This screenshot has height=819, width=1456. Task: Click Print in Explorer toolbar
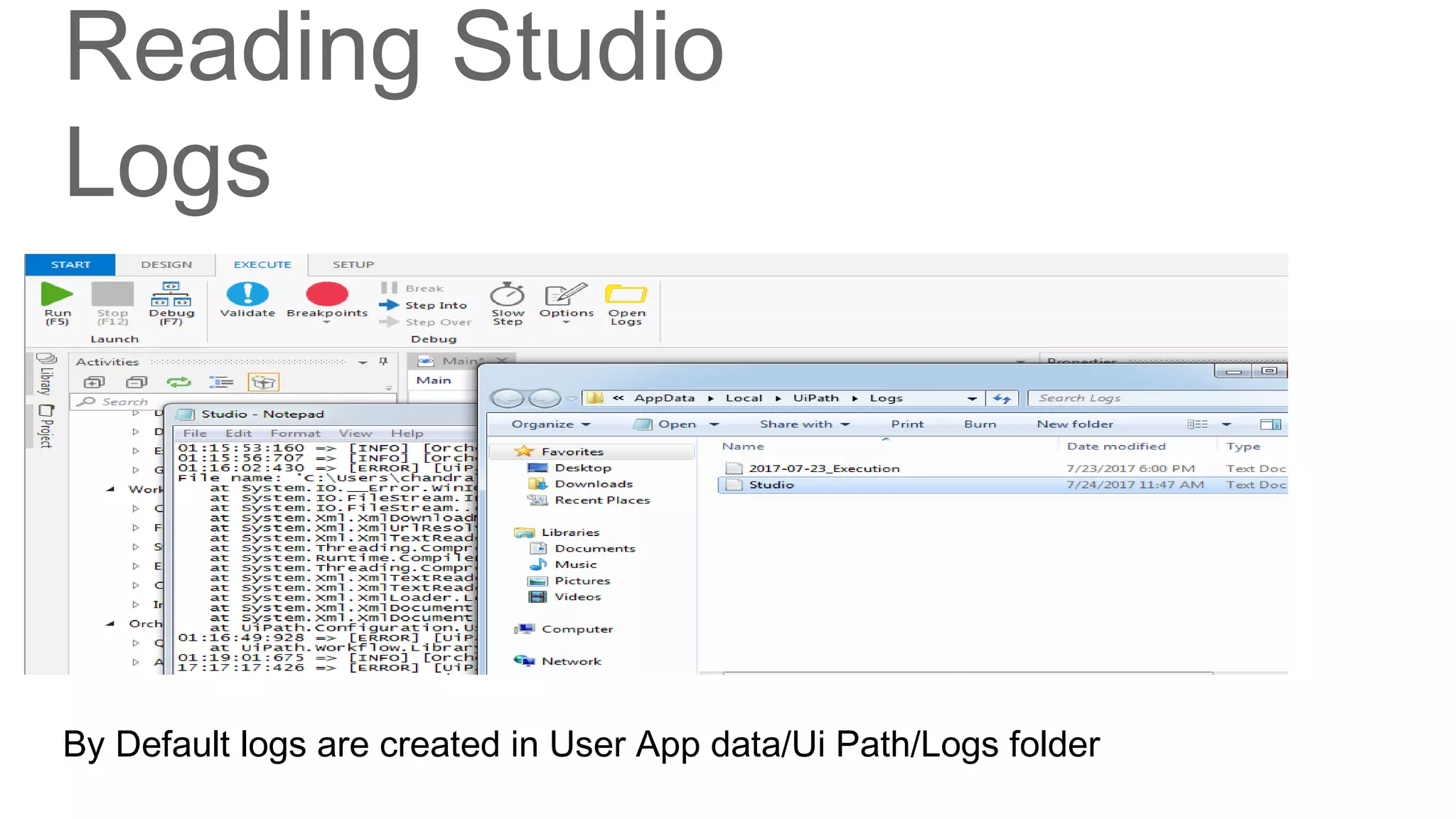[x=907, y=424]
